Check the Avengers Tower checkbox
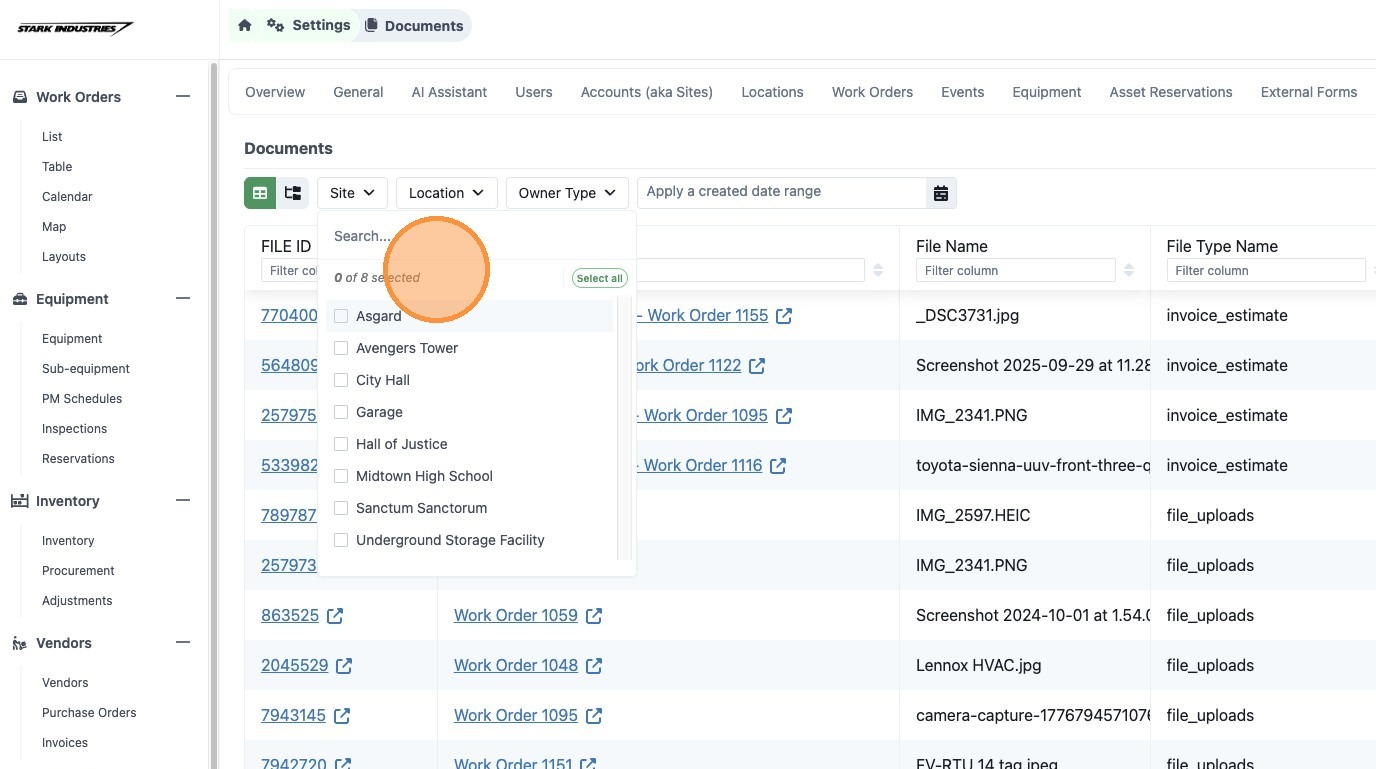The width and height of the screenshot is (1376, 769). (341, 348)
